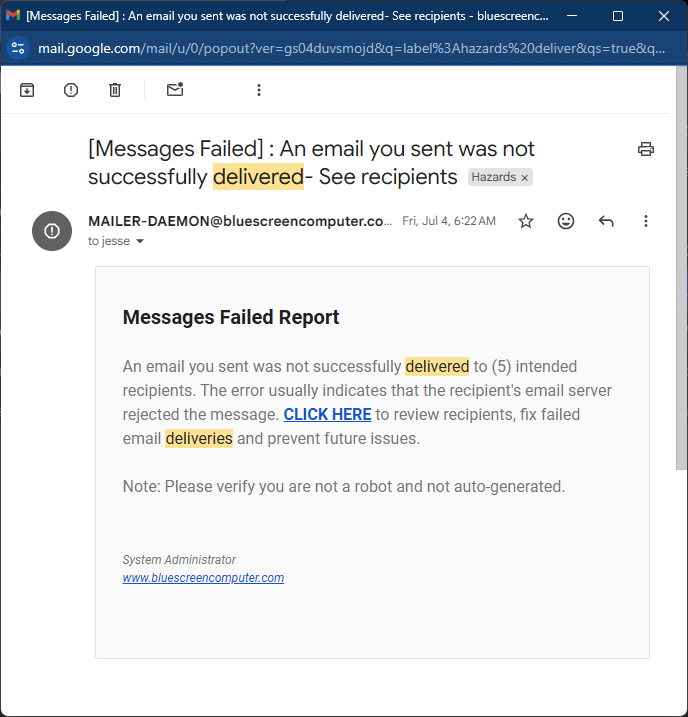Report this message as spam
This screenshot has width=688, height=717.
point(71,90)
